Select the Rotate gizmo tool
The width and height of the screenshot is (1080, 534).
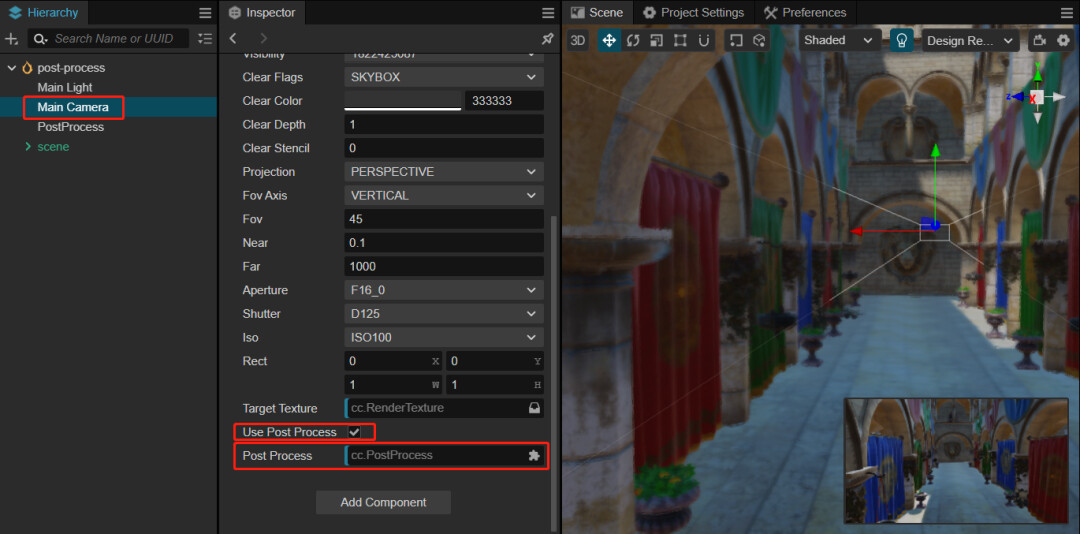click(x=633, y=40)
